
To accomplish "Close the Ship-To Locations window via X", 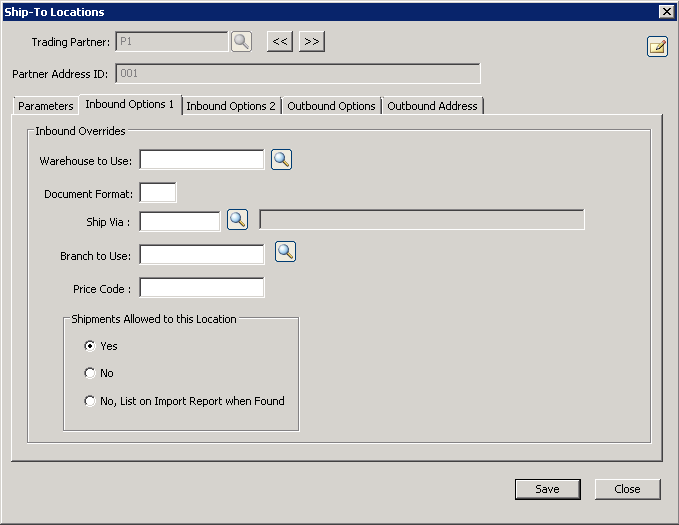I will point(666,11).
